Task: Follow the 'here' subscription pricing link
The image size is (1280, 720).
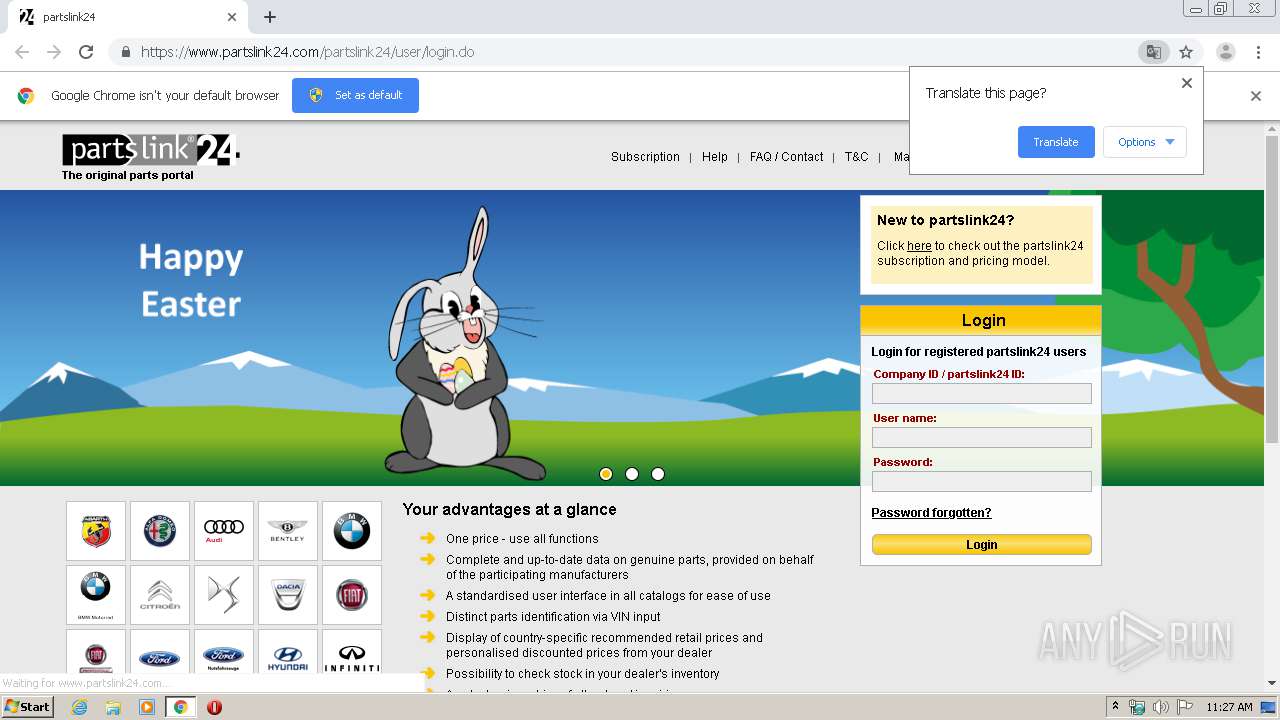Action: (919, 246)
